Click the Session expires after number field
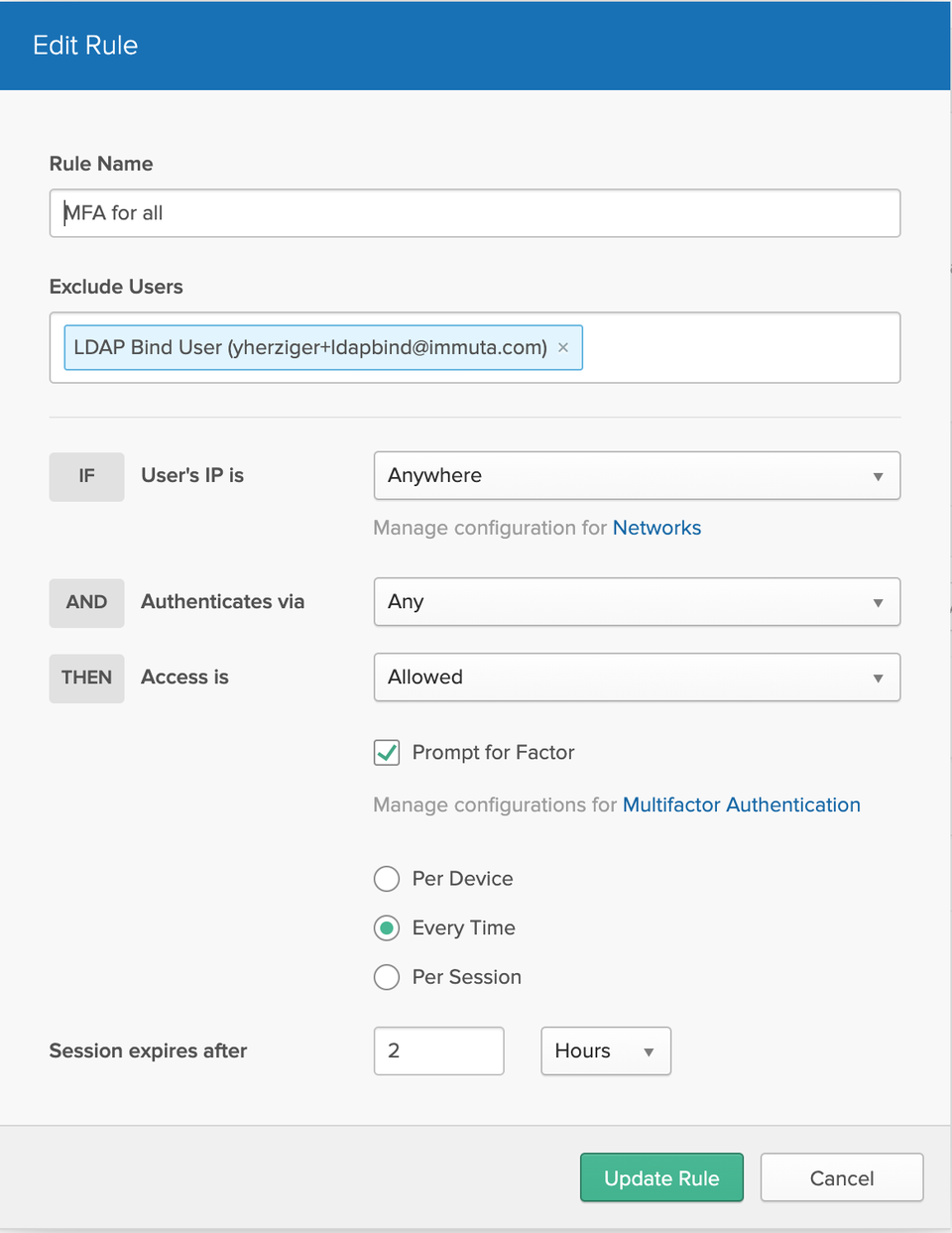Viewport: 952px width, 1233px height. (438, 1051)
